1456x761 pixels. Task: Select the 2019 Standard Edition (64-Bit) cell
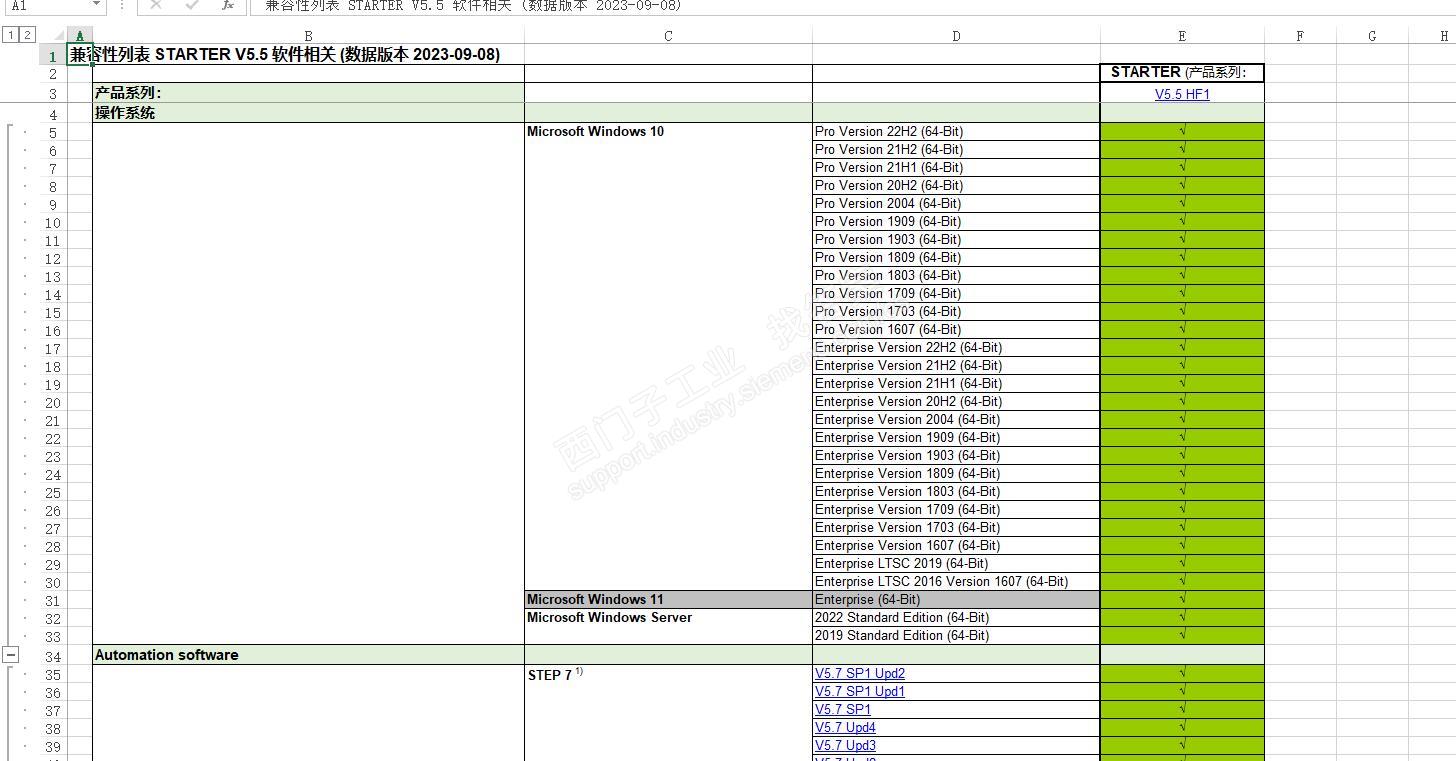pos(956,635)
